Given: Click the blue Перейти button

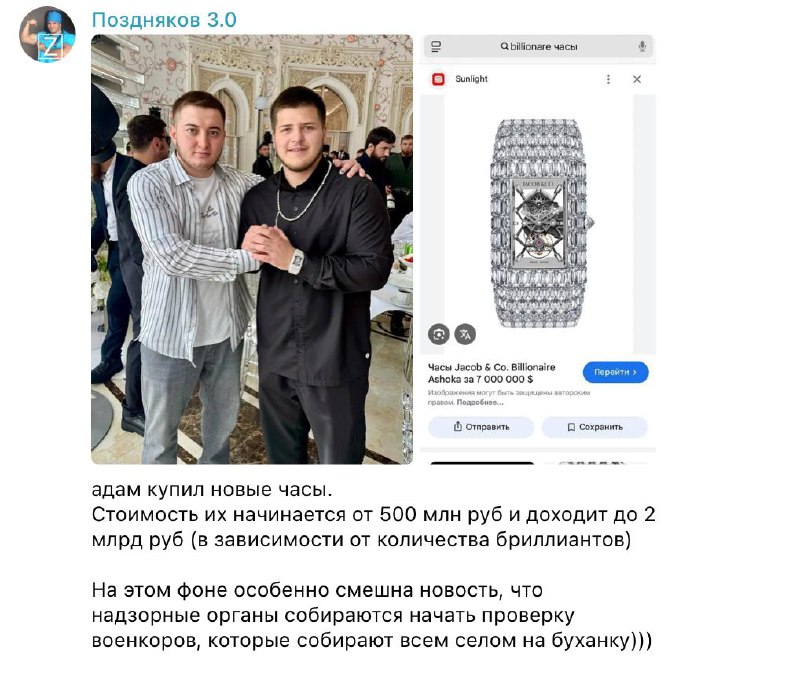Looking at the screenshot, I should pyautogui.click(x=615, y=372).
